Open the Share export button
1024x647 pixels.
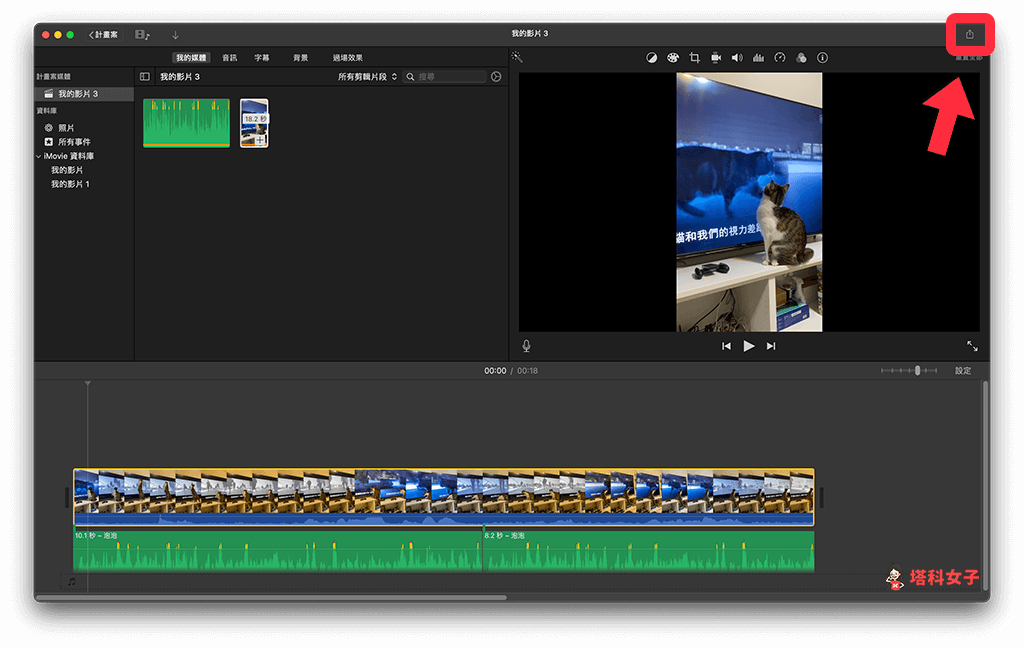pos(969,35)
